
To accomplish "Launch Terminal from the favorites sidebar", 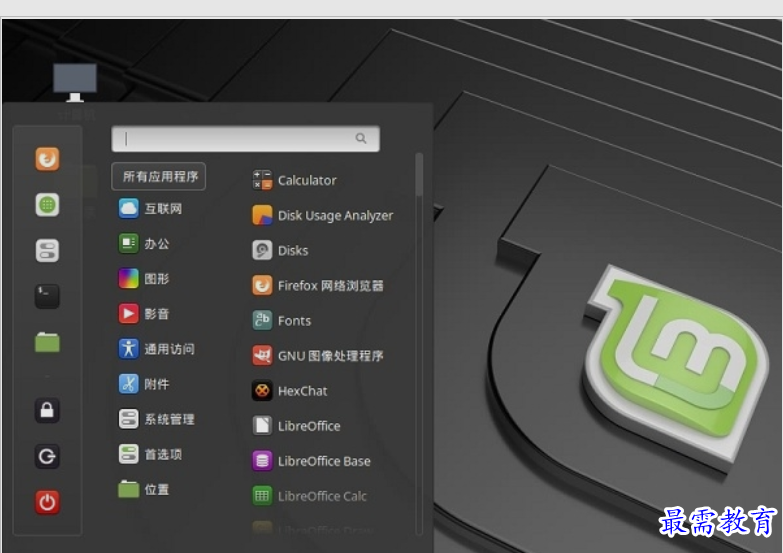I will point(47,296).
